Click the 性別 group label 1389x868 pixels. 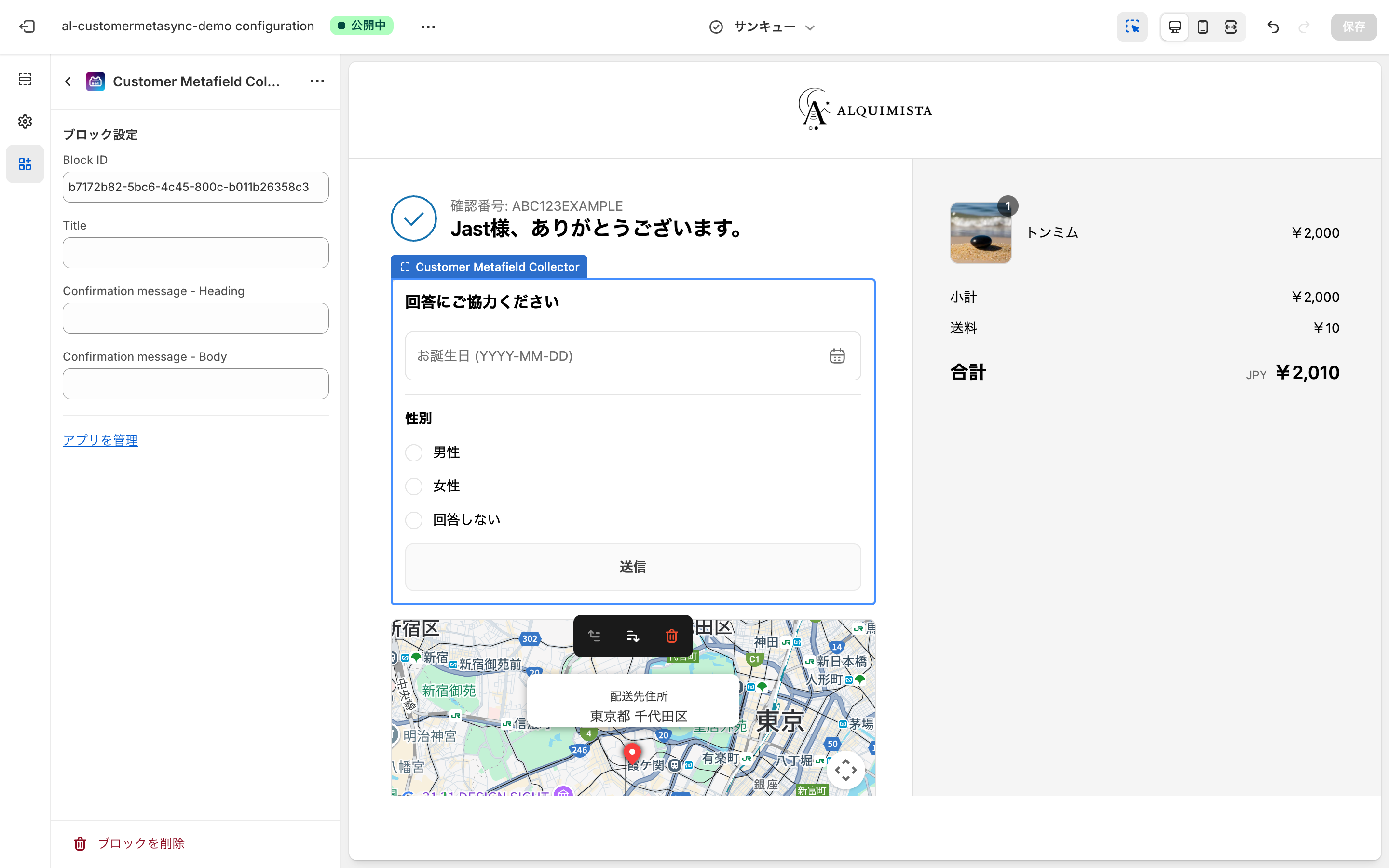pos(419,419)
